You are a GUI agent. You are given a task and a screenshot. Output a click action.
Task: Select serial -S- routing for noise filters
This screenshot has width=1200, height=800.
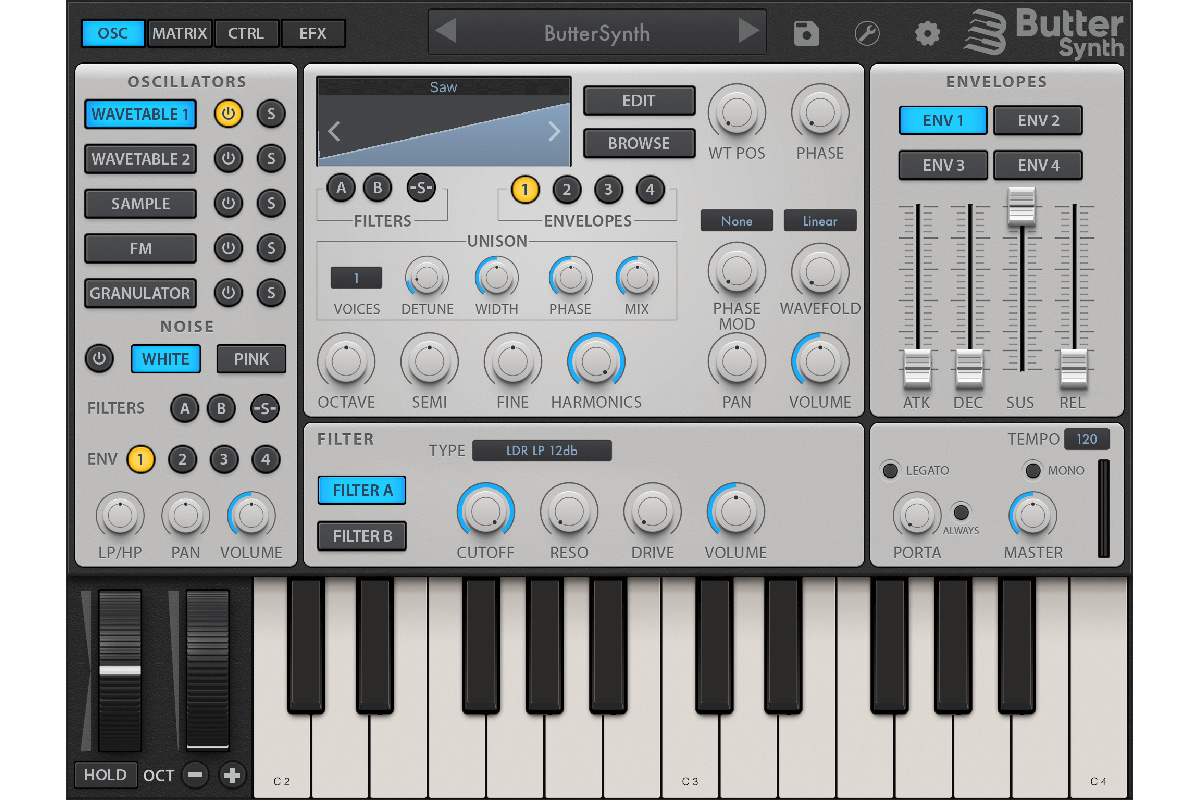point(265,407)
